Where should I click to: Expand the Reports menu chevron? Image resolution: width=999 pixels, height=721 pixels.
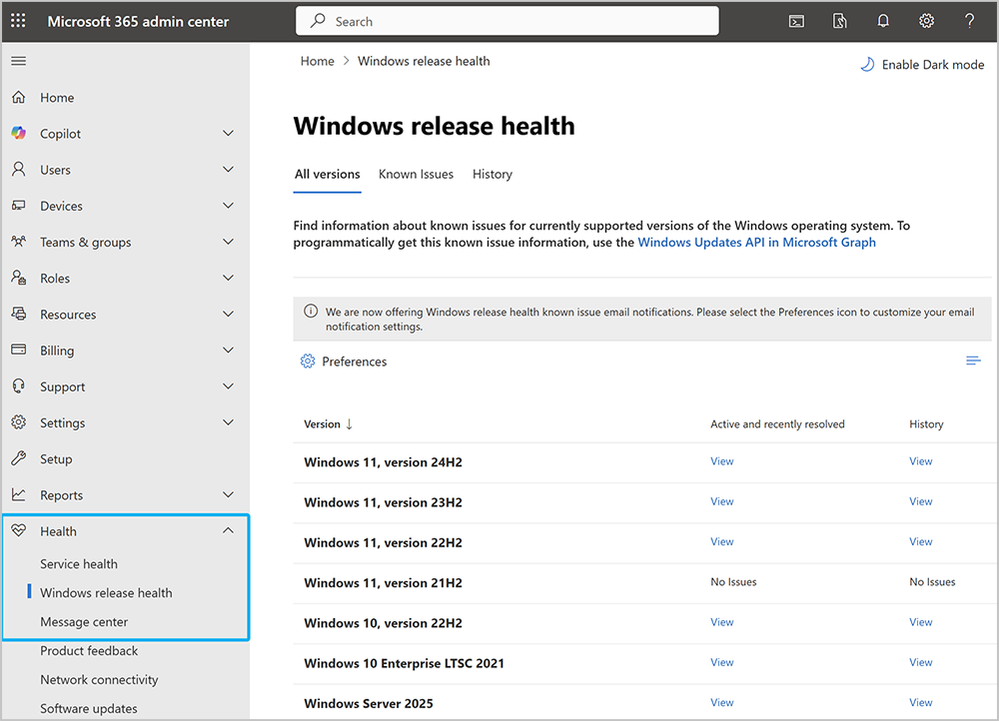click(x=228, y=495)
